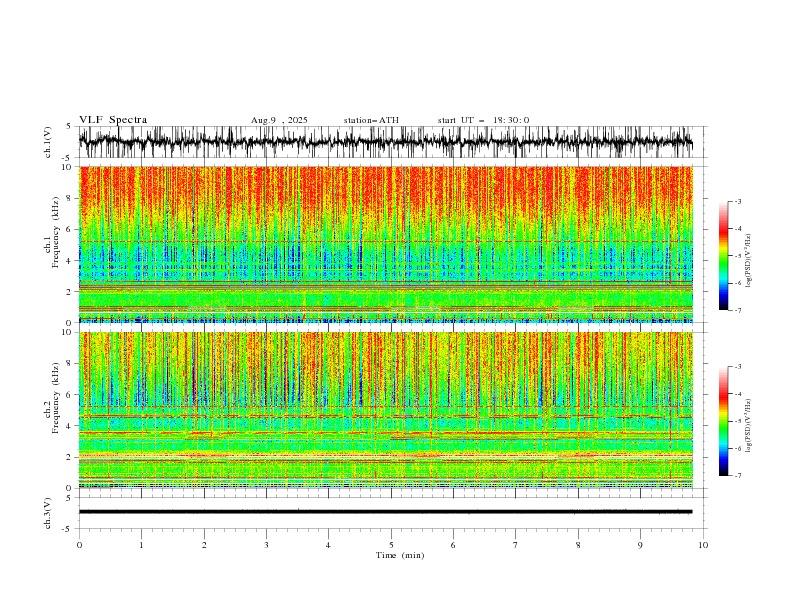792x612 pixels.
Task: Click the log(PSD) label of ch.2 colorbar
Action: coord(749,426)
